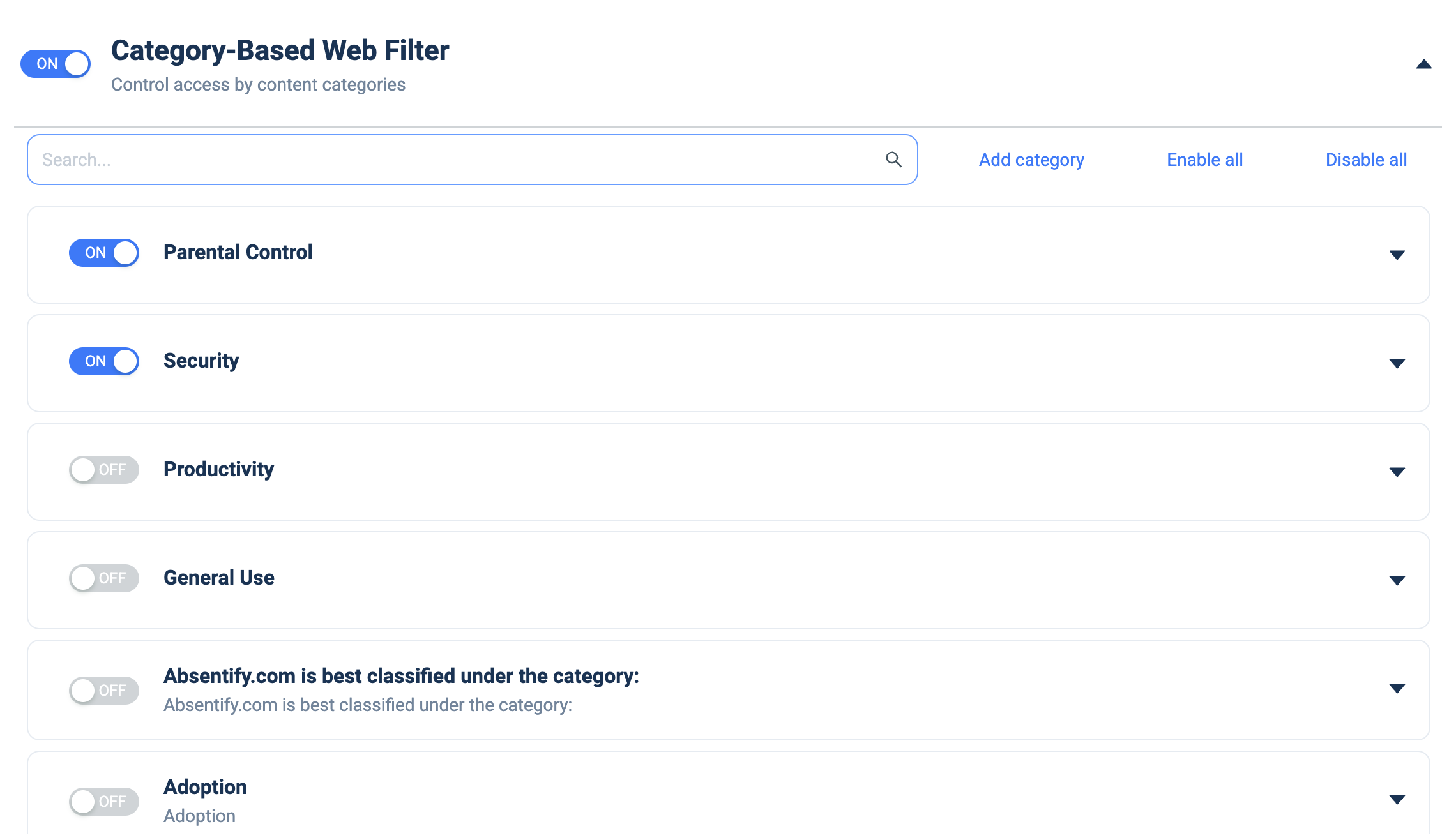Click the Disable all link
This screenshot has height=840, width=1456.
point(1366,160)
